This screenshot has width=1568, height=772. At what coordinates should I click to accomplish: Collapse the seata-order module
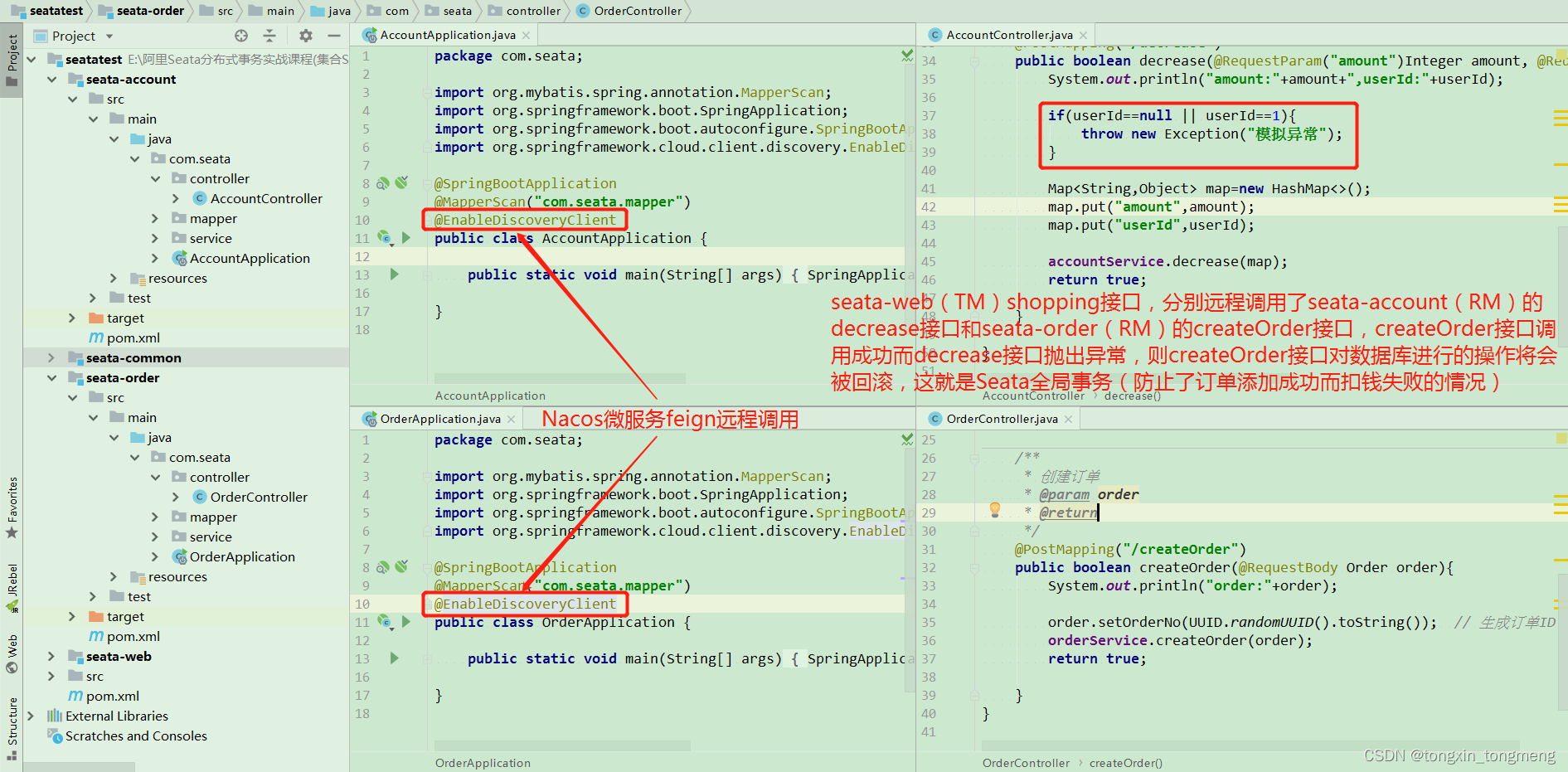52,378
